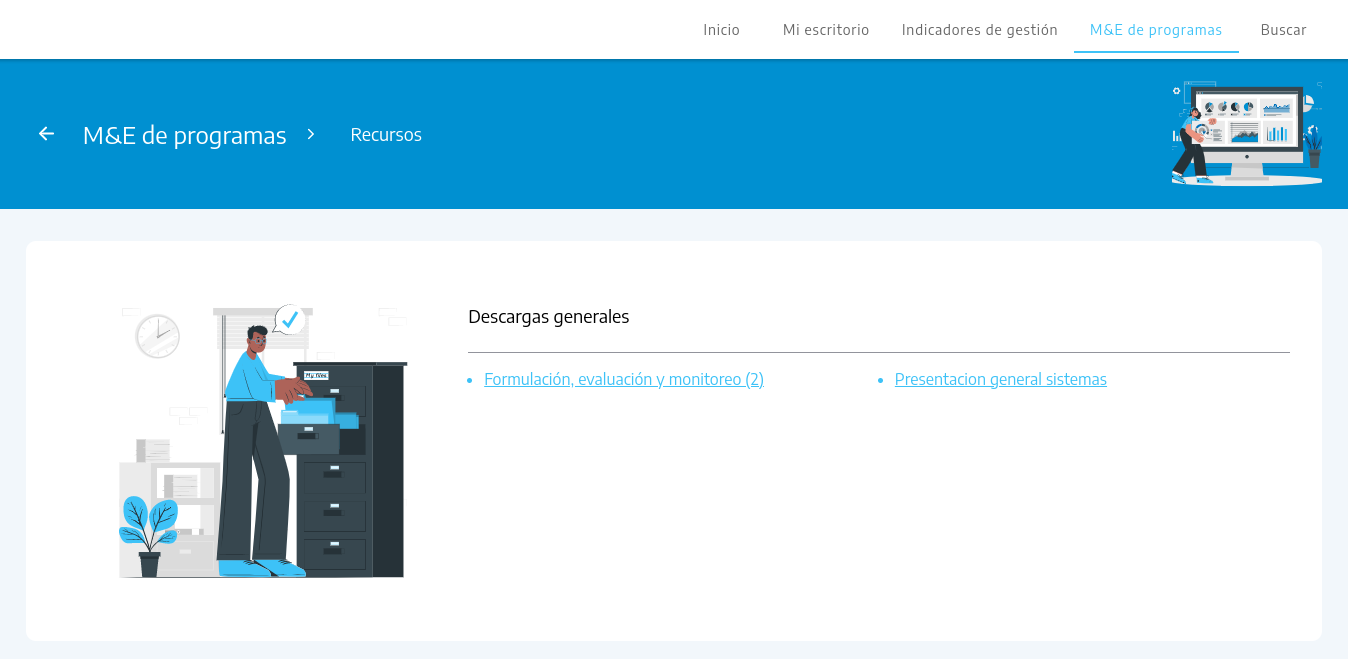This screenshot has width=1348, height=659.
Task: Open Formulación, evaluación y monitoreo (2) link
Action: coord(624,379)
